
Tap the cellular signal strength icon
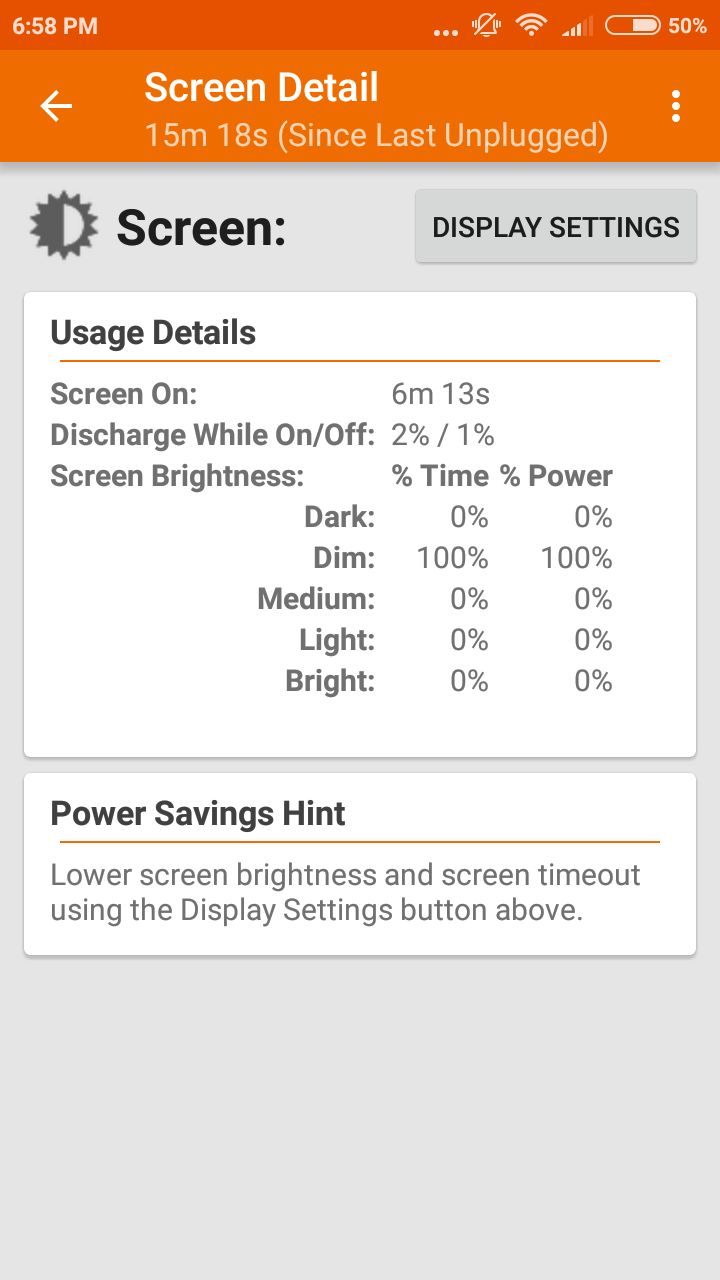pyautogui.click(x=576, y=25)
